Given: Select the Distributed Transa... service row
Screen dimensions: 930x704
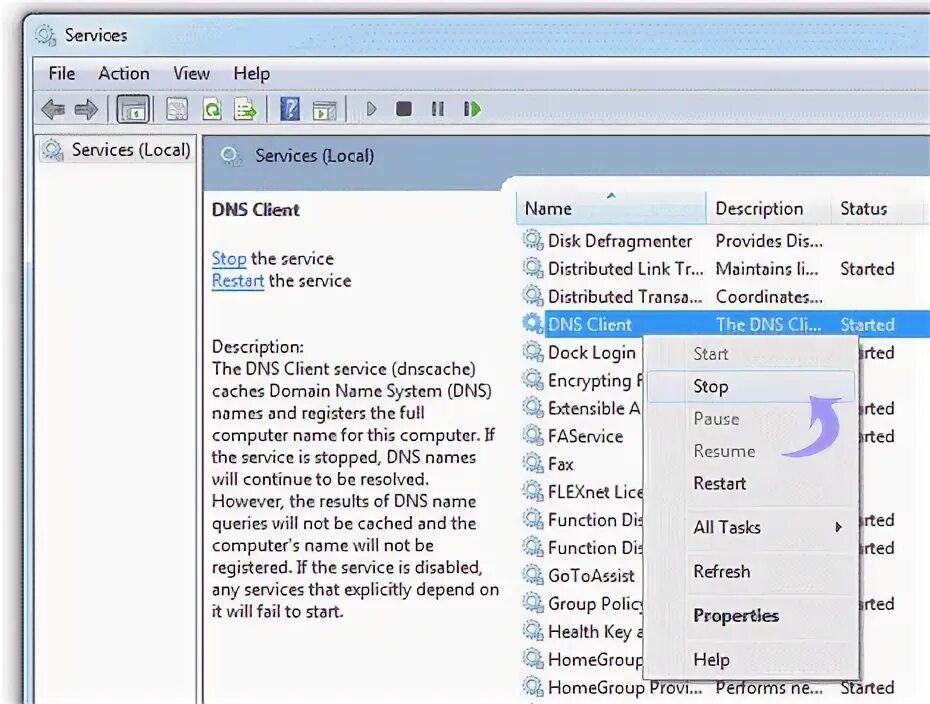Looking at the screenshot, I should point(725,297).
